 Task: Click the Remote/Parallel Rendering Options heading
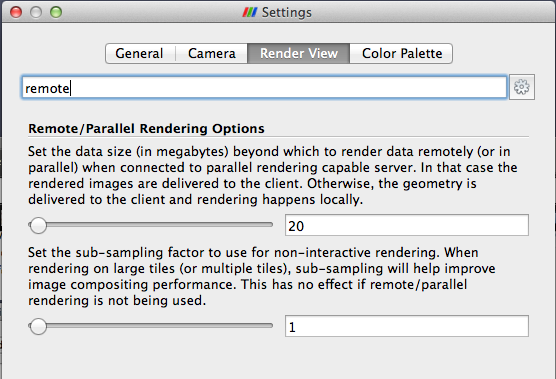tap(146, 128)
